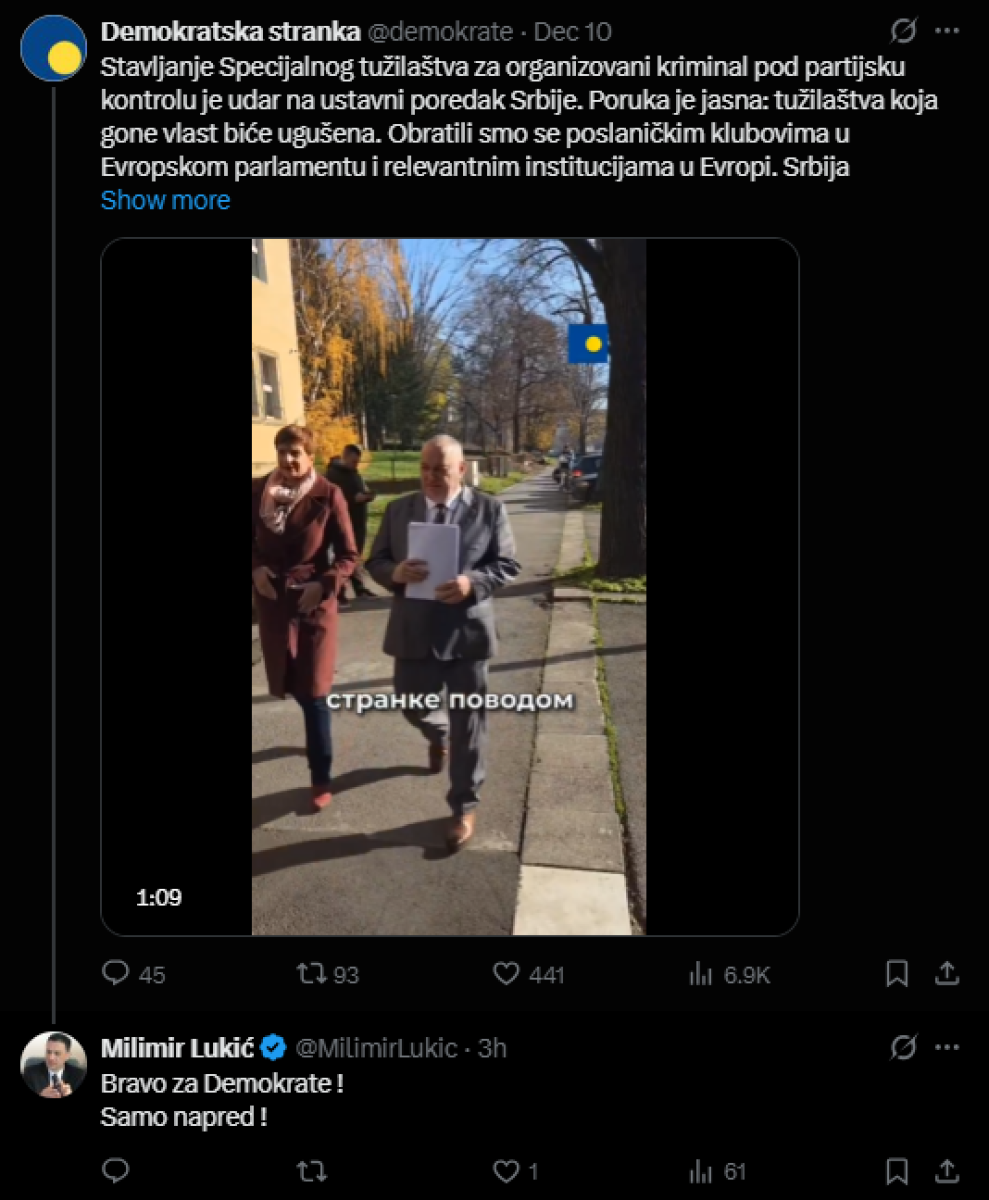
Task: Share the Demokratska stranka post
Action: coord(947,973)
